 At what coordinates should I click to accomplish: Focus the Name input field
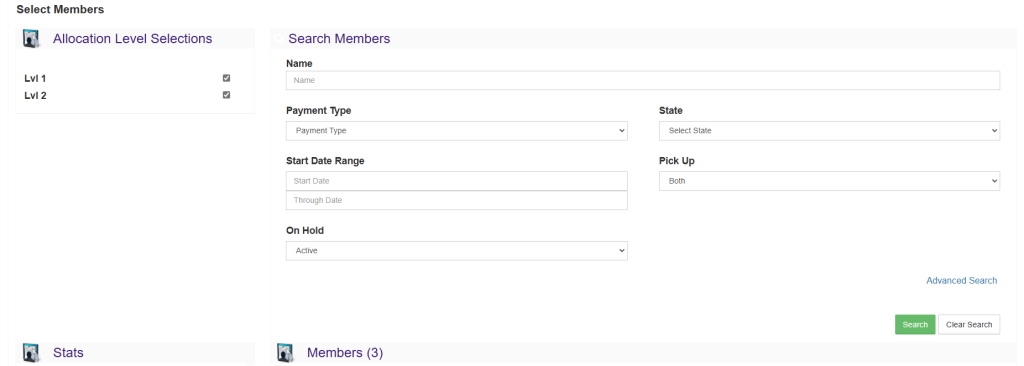(643, 80)
